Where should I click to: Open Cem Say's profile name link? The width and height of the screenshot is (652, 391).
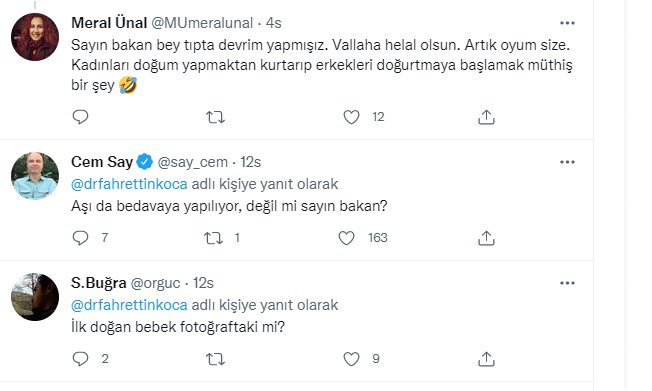(102, 162)
